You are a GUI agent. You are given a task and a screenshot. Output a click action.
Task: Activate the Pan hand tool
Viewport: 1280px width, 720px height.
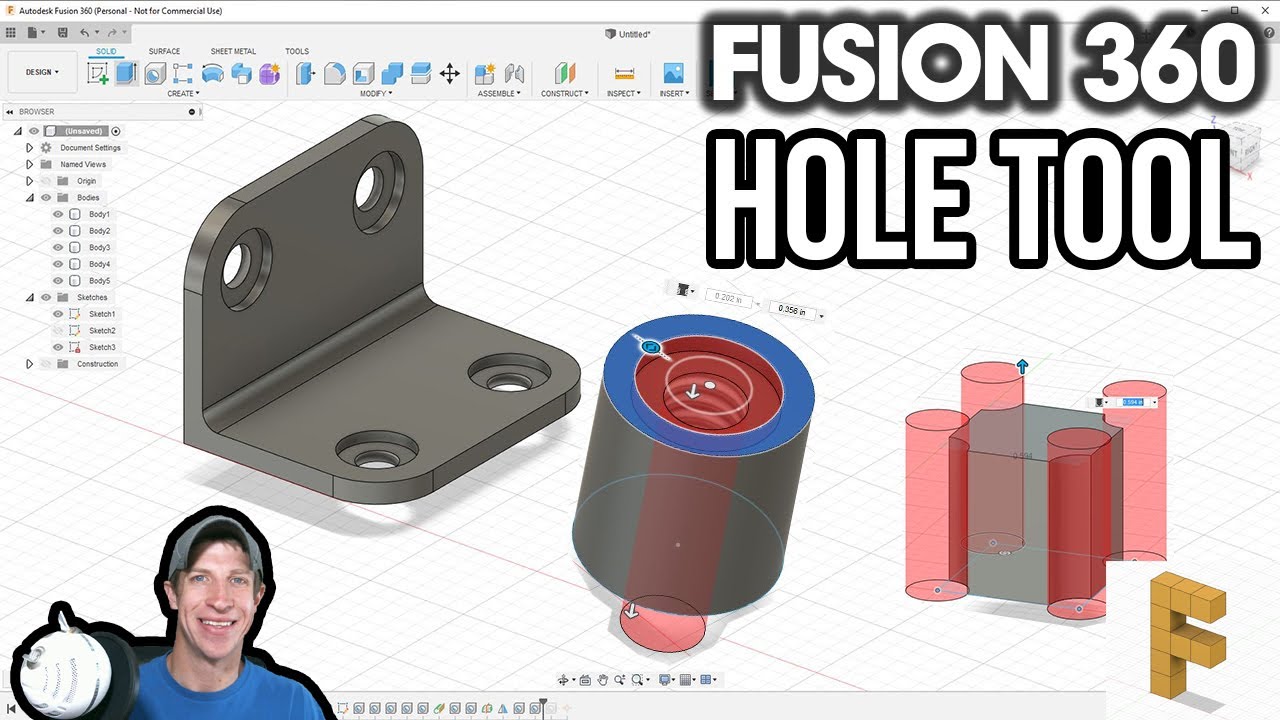point(603,680)
